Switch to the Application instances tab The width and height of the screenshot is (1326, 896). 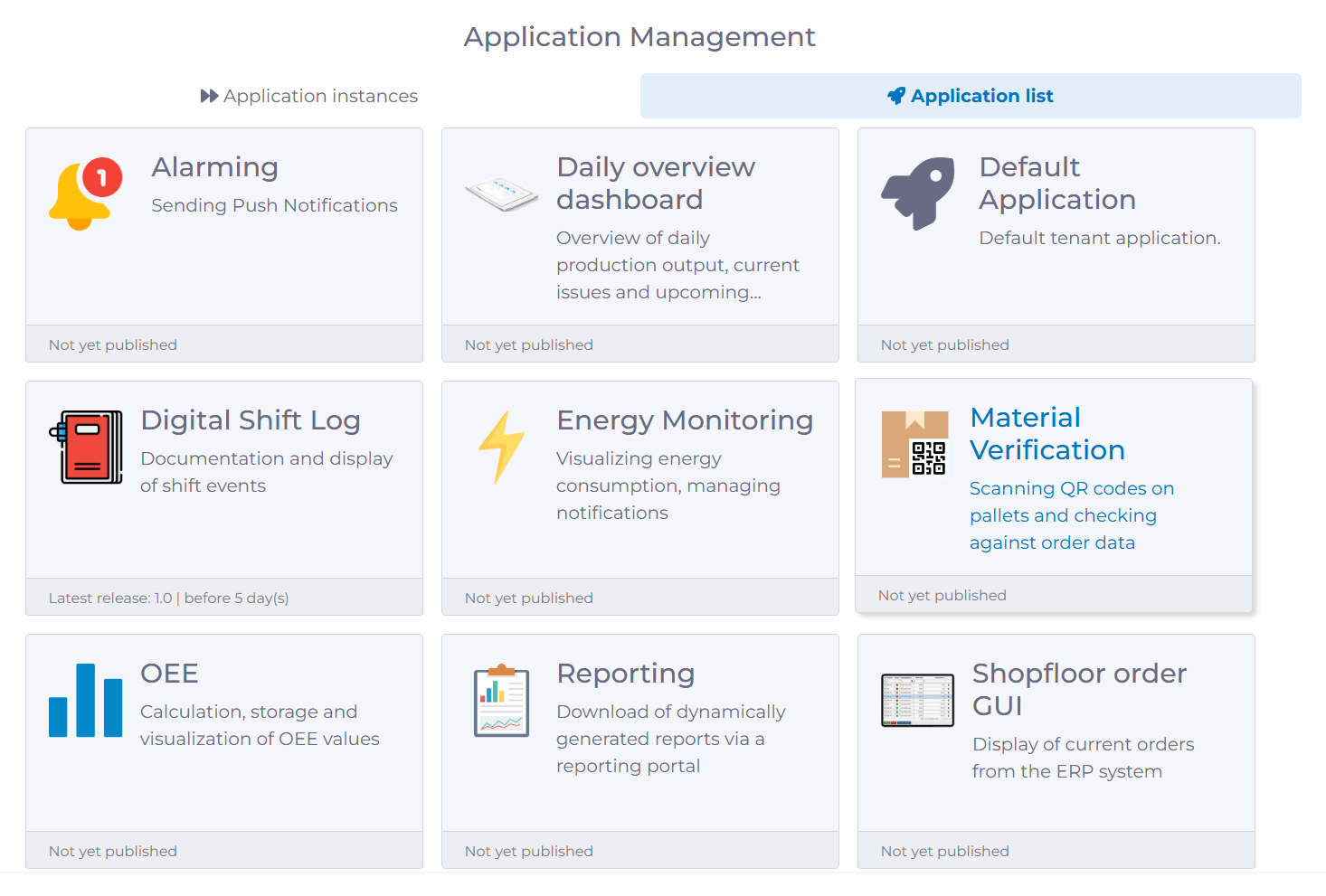coord(321,95)
